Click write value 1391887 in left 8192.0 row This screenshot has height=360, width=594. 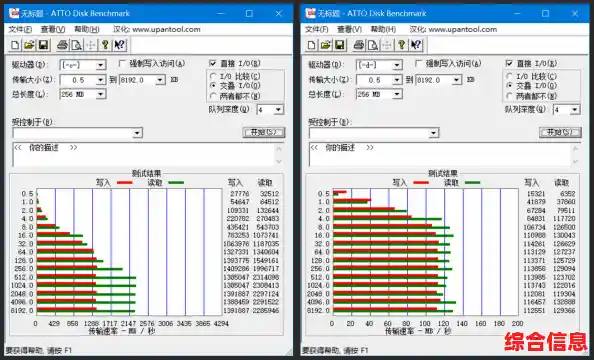[x=236, y=310]
